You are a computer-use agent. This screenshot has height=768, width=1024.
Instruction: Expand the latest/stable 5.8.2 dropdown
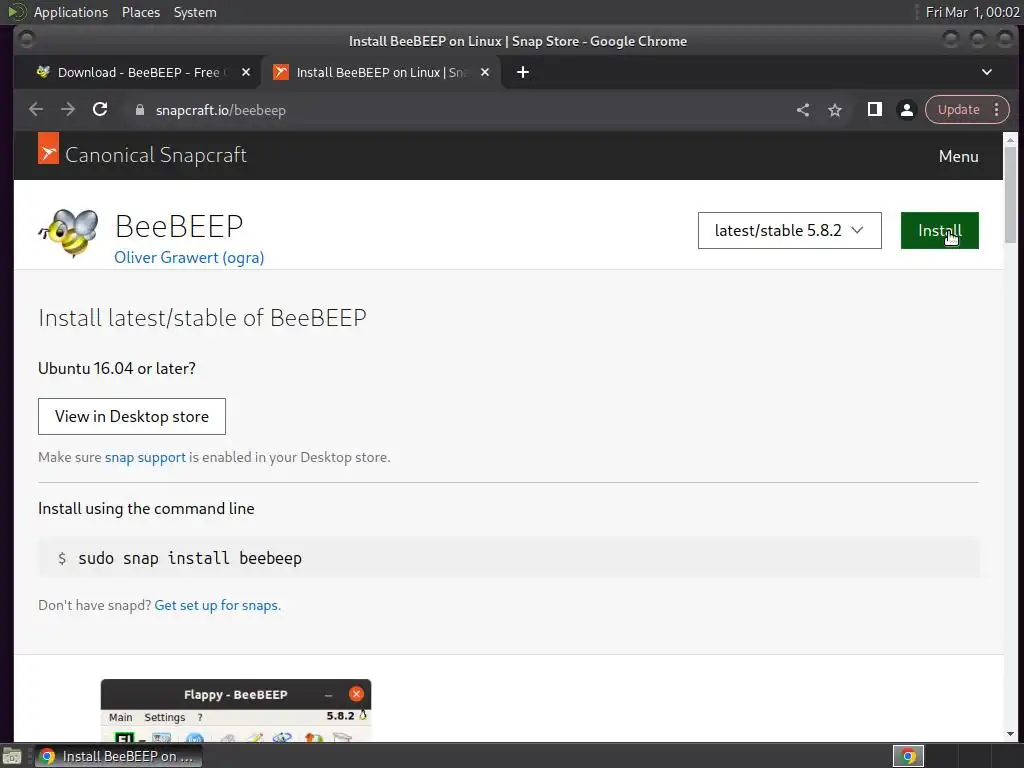[x=790, y=231]
